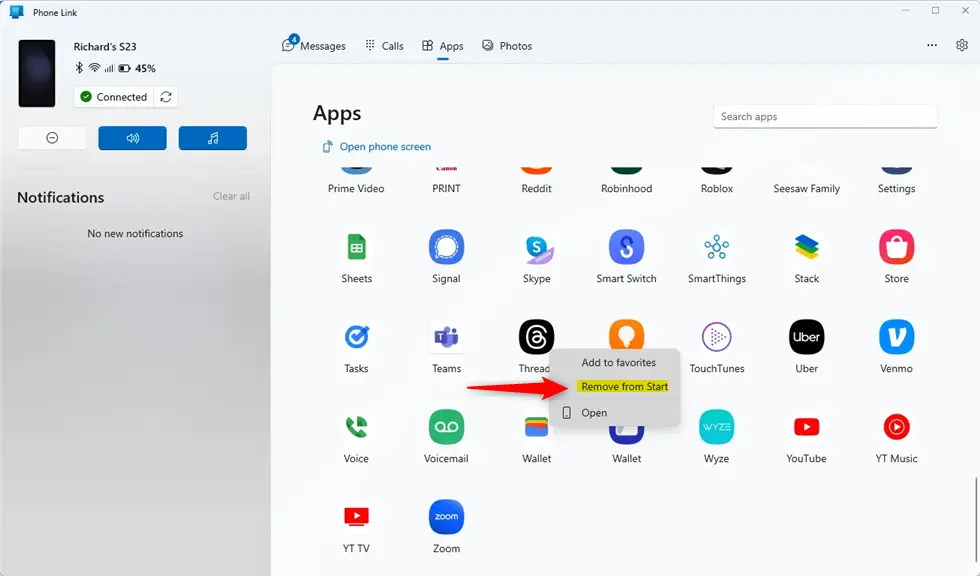Open the Teams app icon
This screenshot has width=980, height=576.
point(446,337)
